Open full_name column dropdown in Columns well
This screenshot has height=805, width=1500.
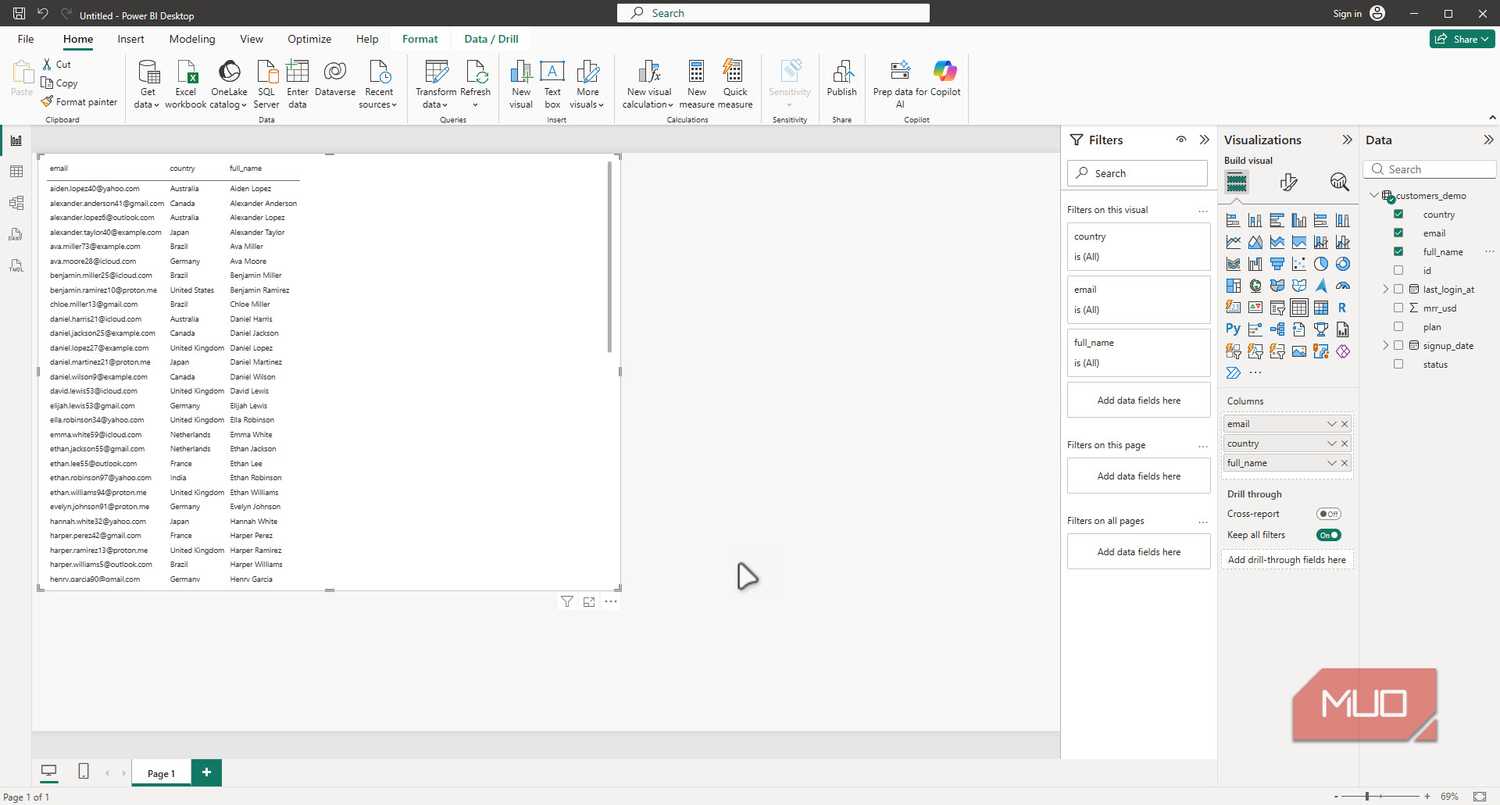click(x=1331, y=463)
